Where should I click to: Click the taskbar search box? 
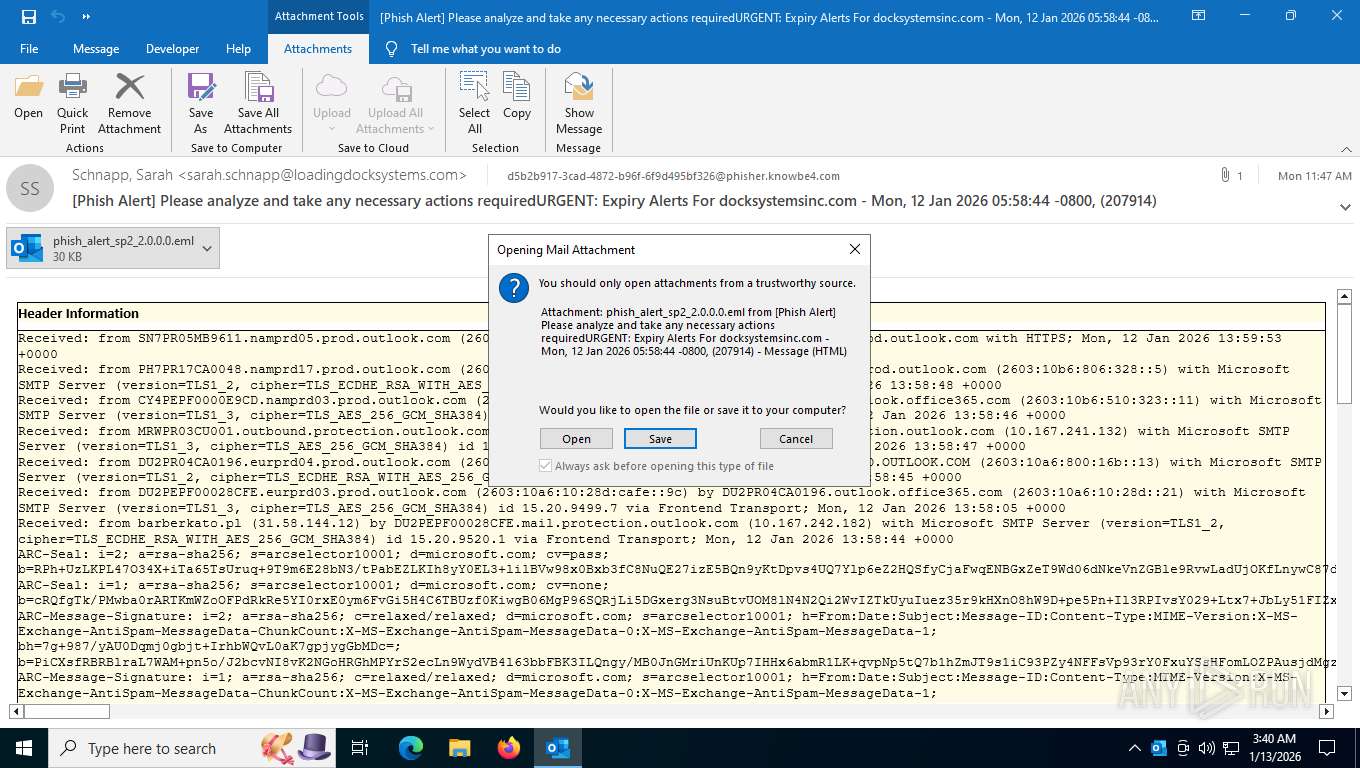(x=192, y=748)
